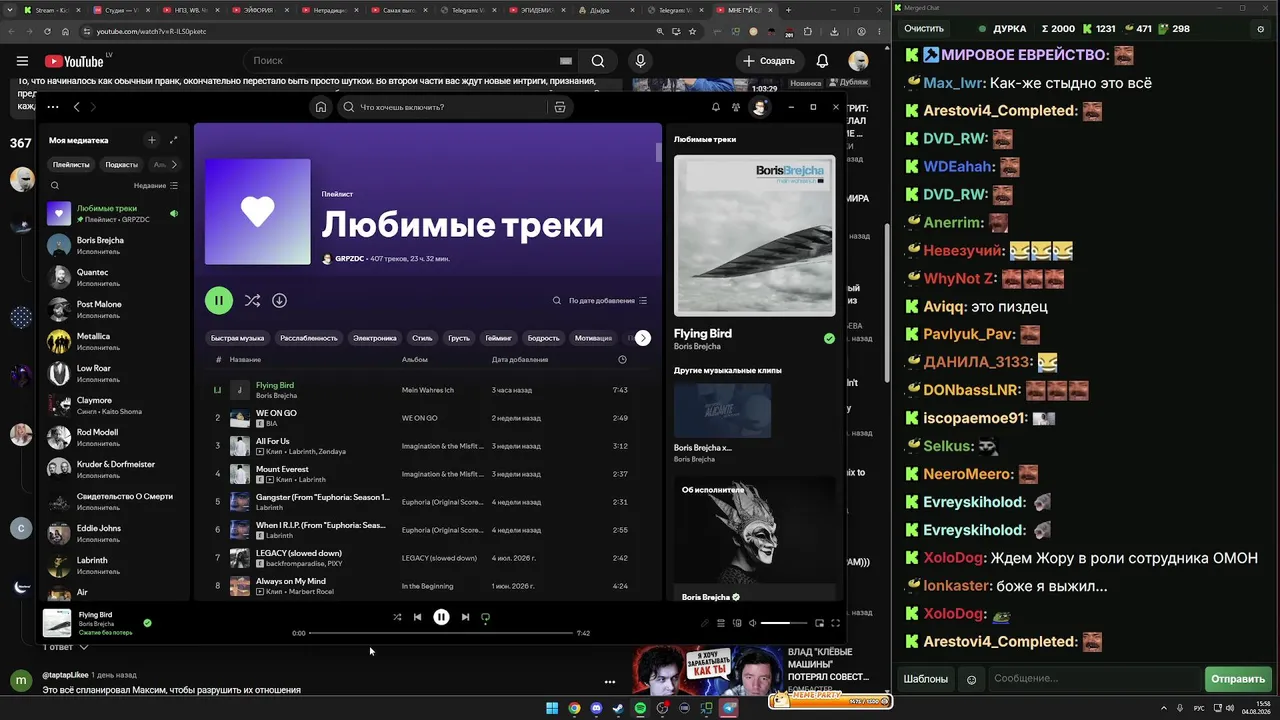Enter Spotify full-screen mode
This screenshot has width=1280, height=720.
coord(835,623)
